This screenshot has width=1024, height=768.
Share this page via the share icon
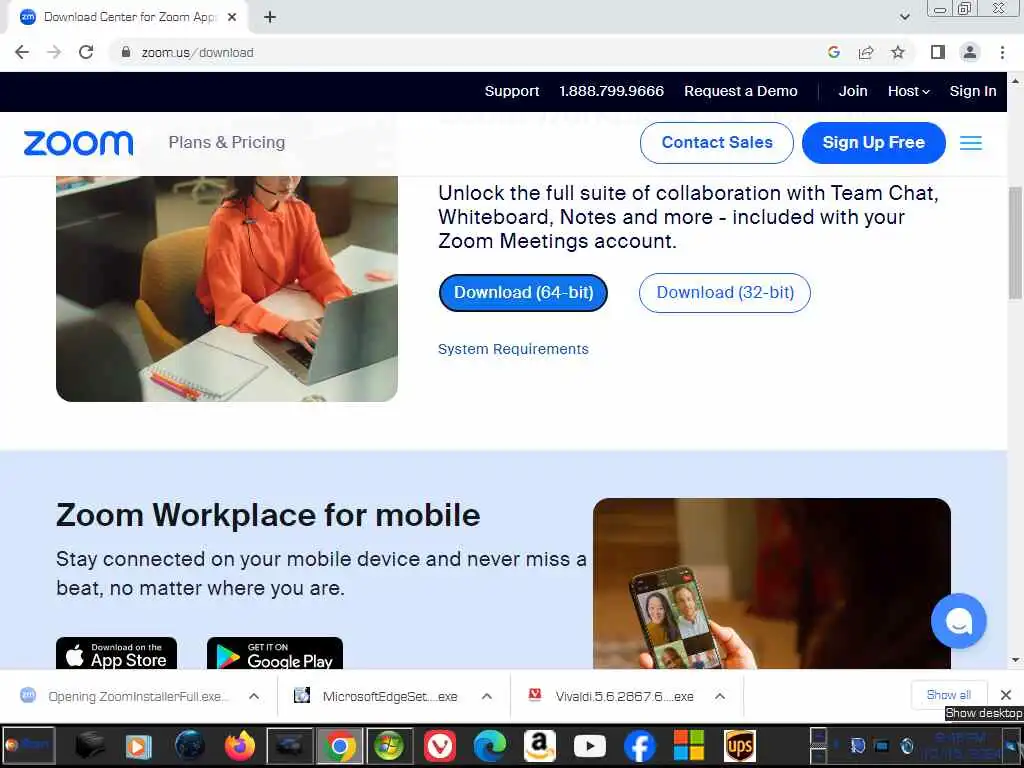coord(866,52)
